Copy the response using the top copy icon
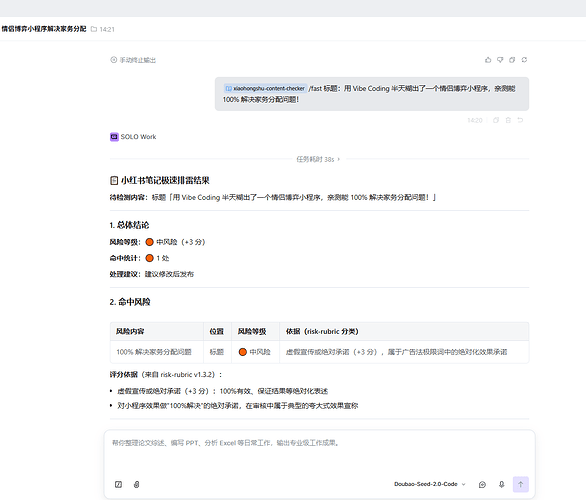 point(512,60)
